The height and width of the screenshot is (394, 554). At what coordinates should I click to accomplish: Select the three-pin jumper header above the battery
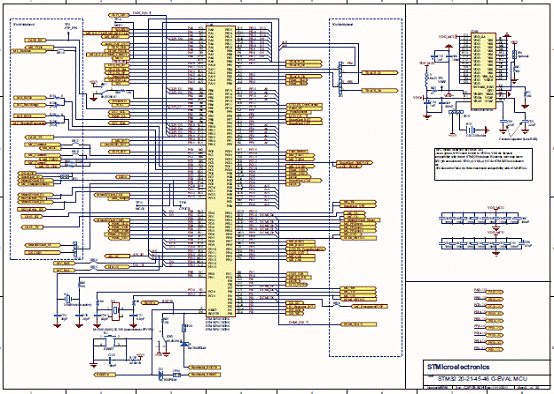[455, 112]
